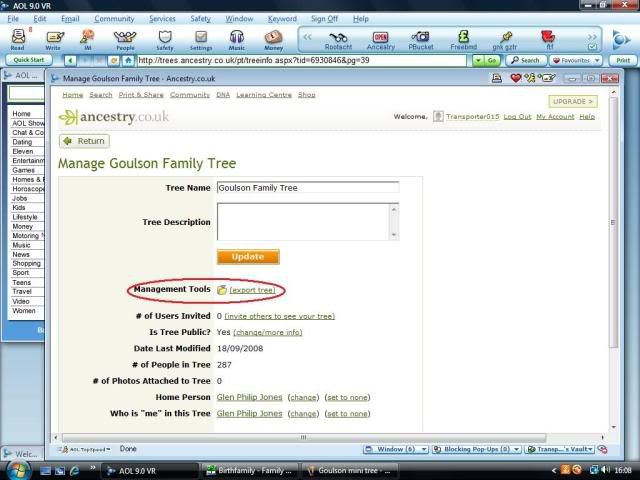Open the address bar history dropdown
Viewport: 640px width, 480px height.
click(478, 60)
